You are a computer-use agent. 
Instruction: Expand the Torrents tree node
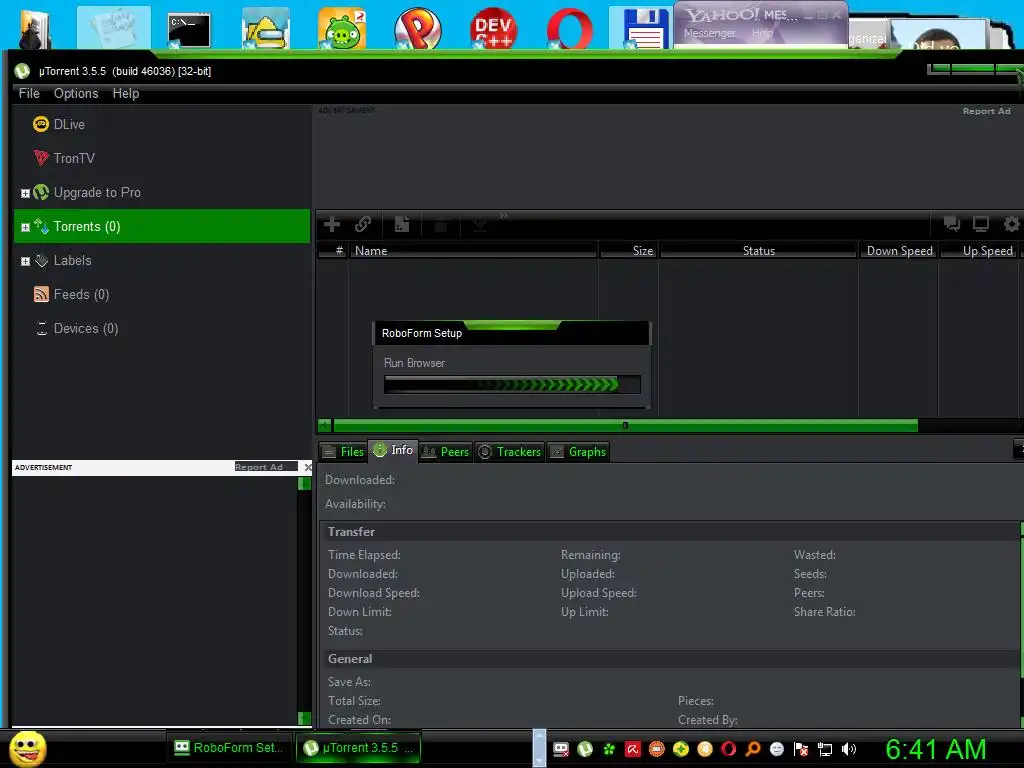click(25, 227)
